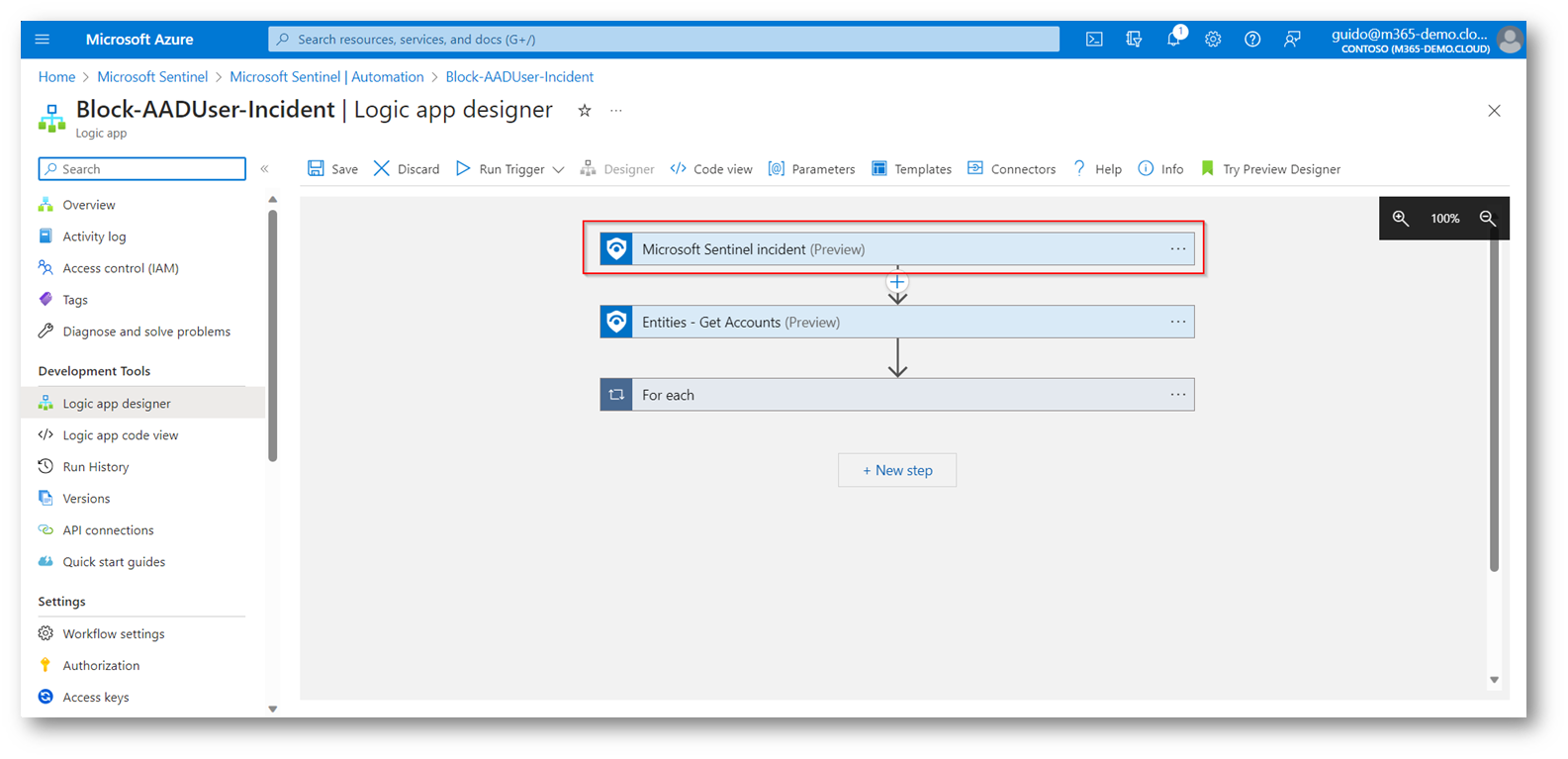Focus the global Azure search box
1568x759 pixels.
[x=663, y=40]
